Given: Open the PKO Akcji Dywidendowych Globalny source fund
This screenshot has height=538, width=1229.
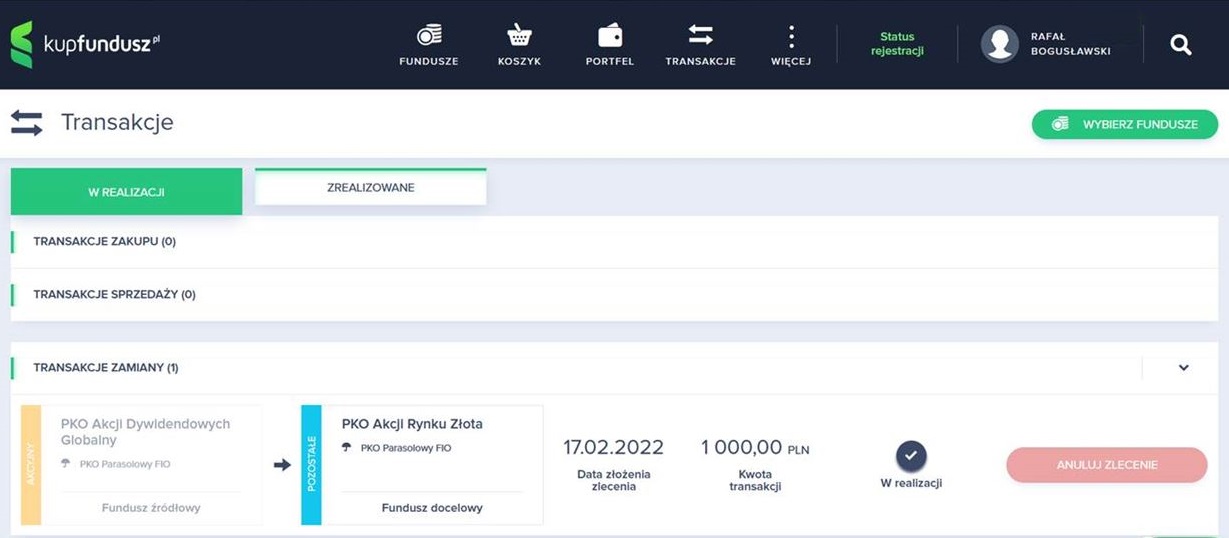Looking at the screenshot, I should click(141, 465).
